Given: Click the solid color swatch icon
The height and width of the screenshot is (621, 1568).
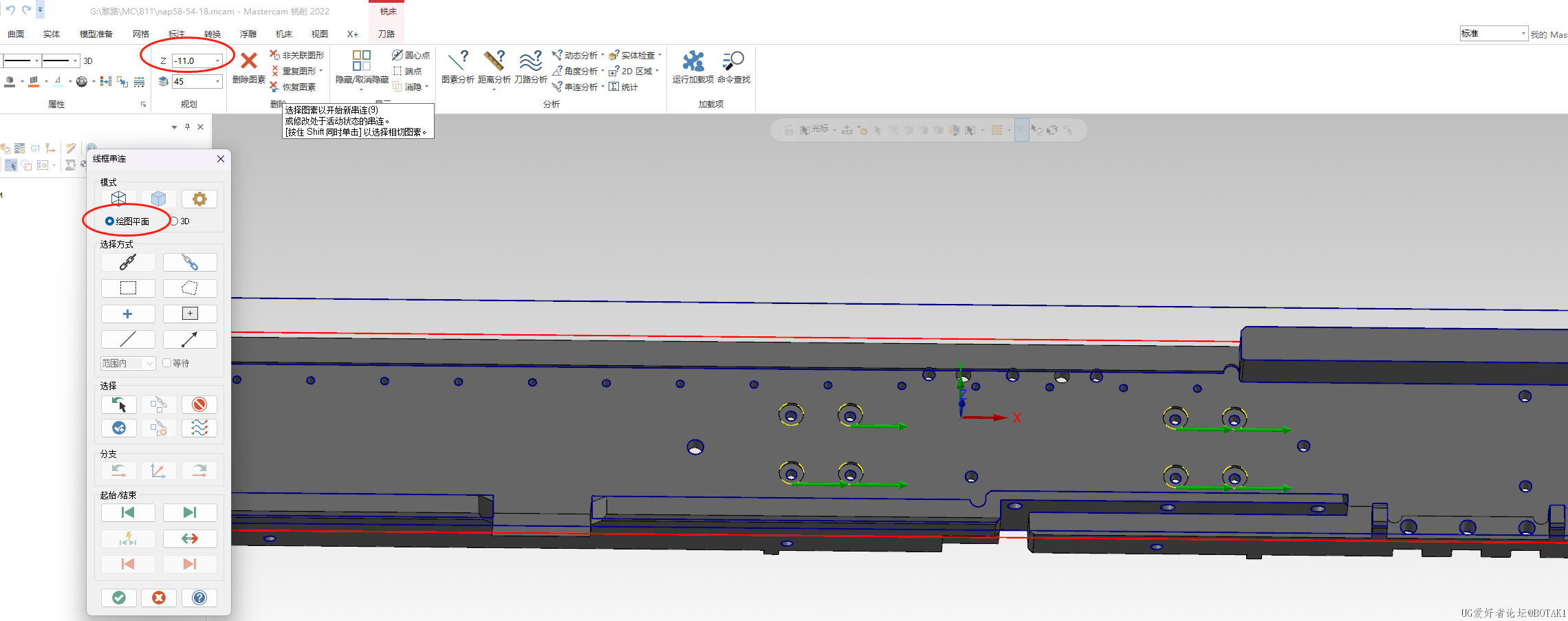Looking at the screenshot, I should click(x=10, y=82).
